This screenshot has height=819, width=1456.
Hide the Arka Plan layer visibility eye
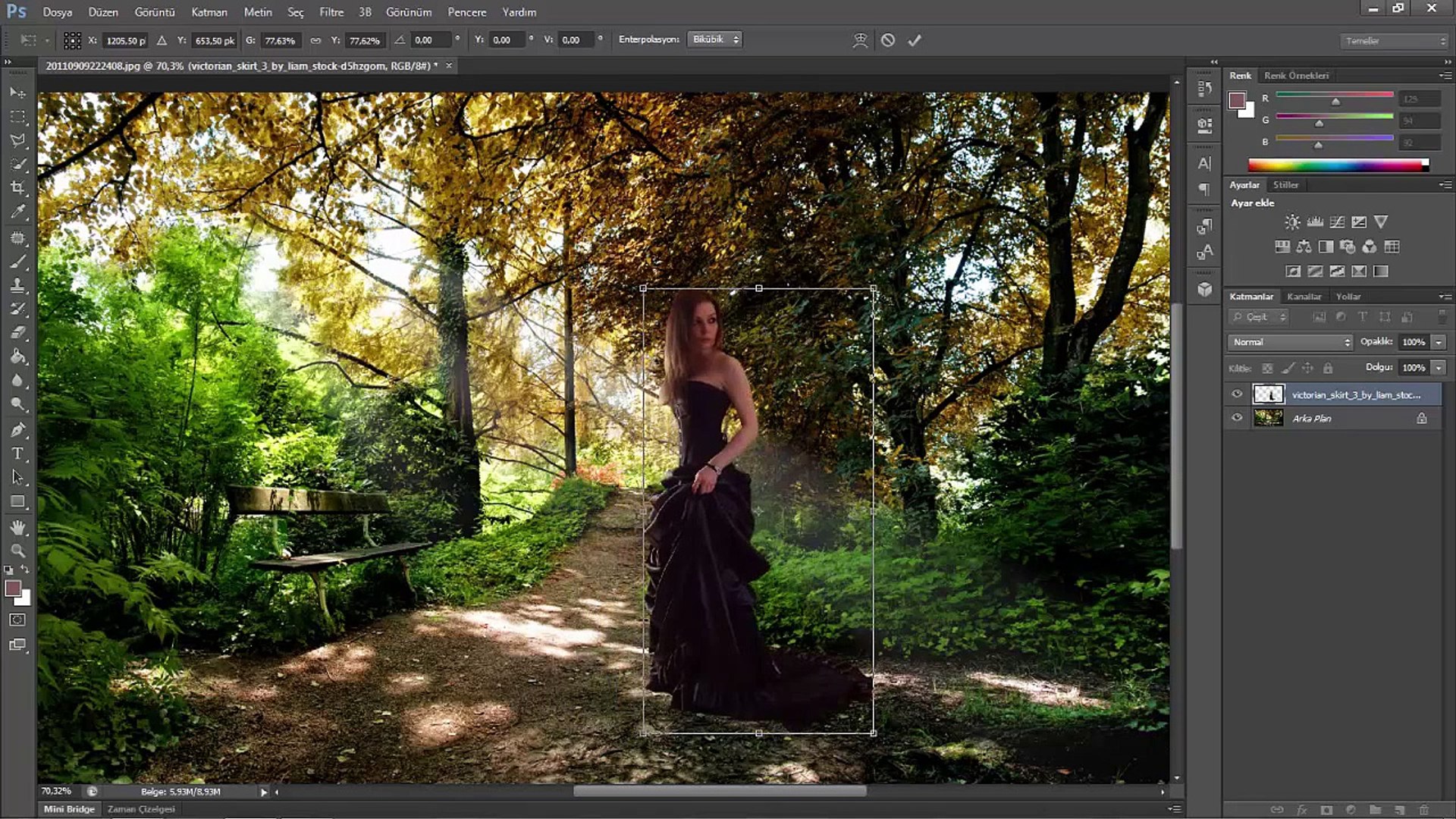[x=1237, y=418]
